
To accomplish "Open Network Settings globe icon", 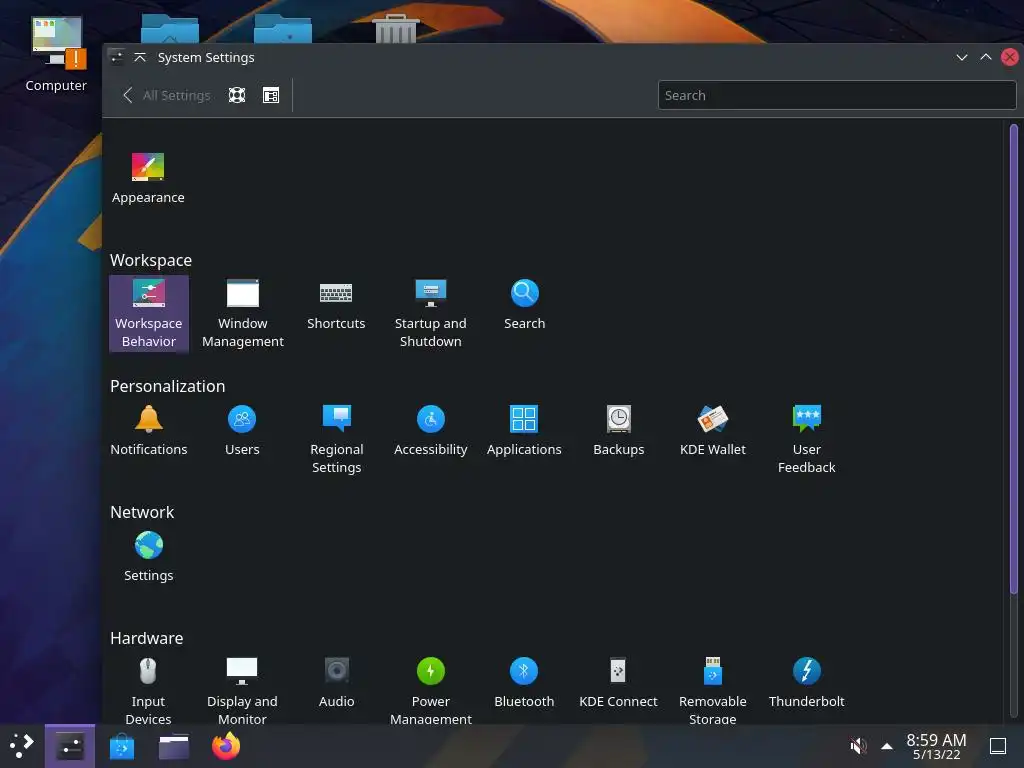I will 149,545.
